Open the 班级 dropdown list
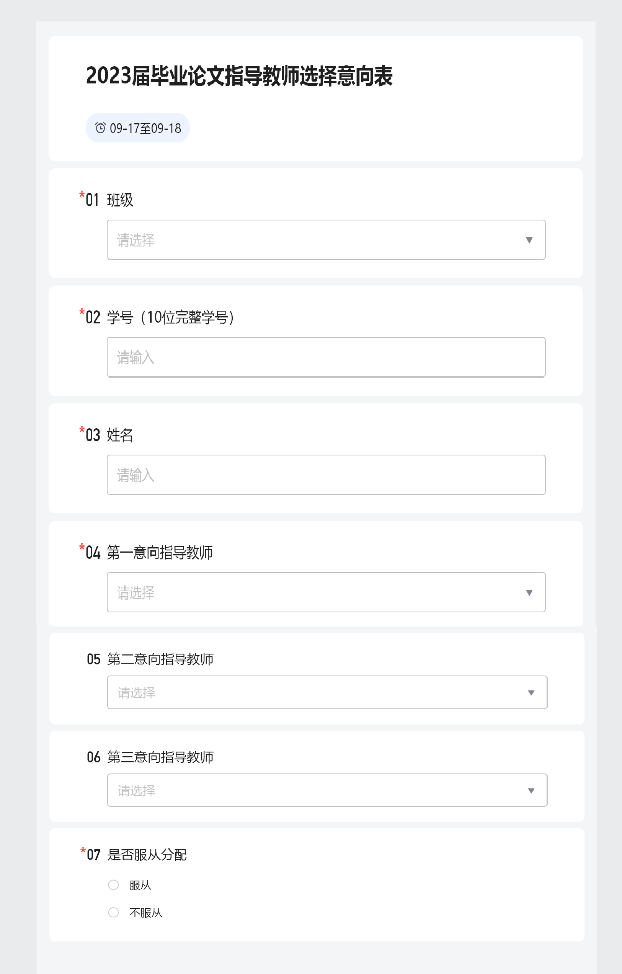622x974 pixels. pyautogui.click(x=326, y=240)
